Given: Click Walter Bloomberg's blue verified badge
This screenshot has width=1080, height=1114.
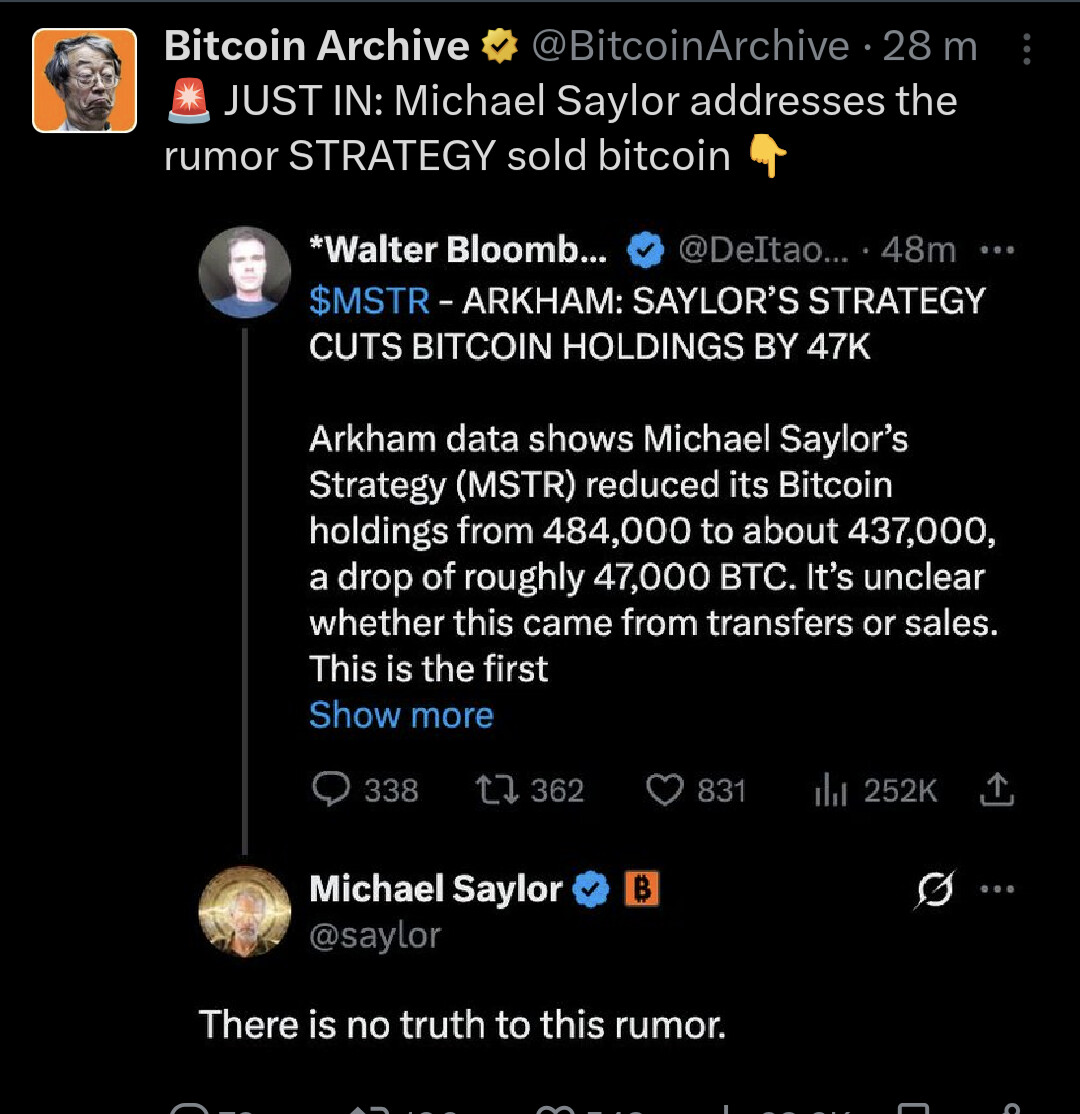Looking at the screenshot, I should coord(645,250).
